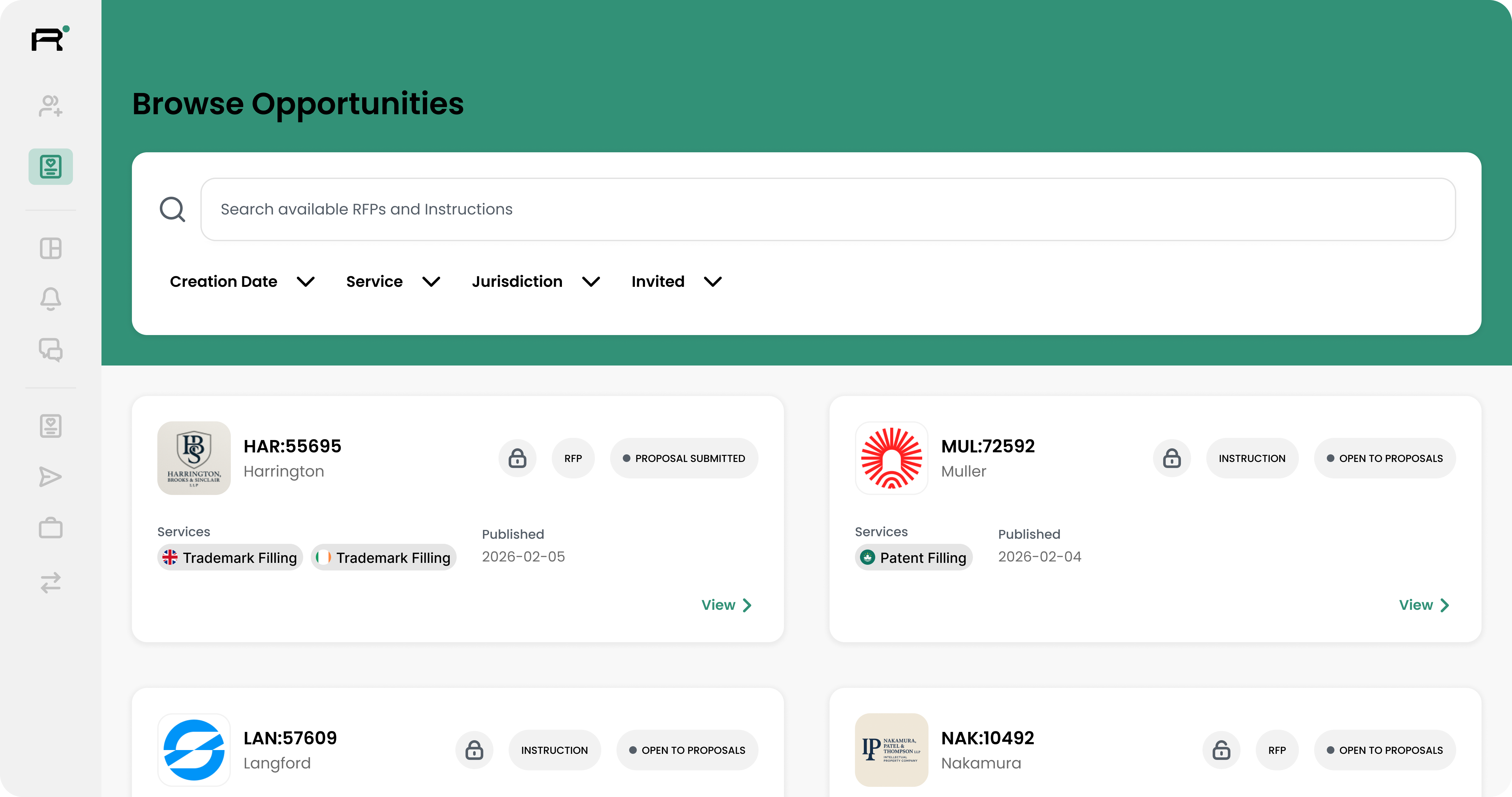
Task: Open the briefcase sidebar icon
Action: 50,527
